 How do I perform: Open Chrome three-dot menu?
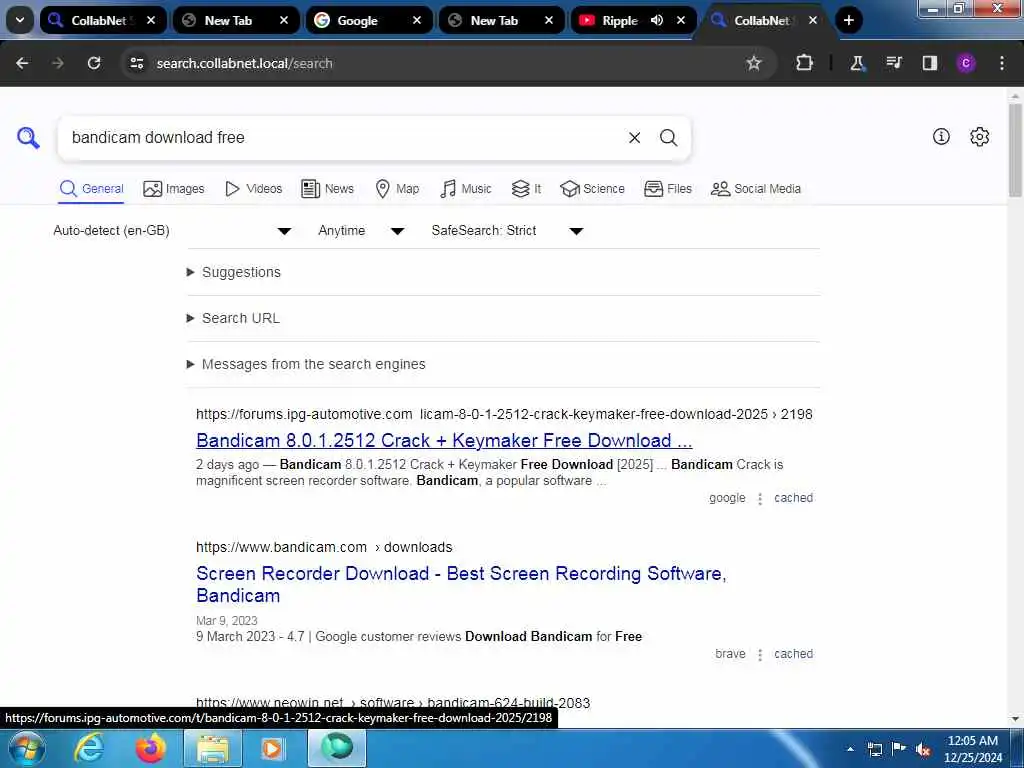coord(1002,63)
